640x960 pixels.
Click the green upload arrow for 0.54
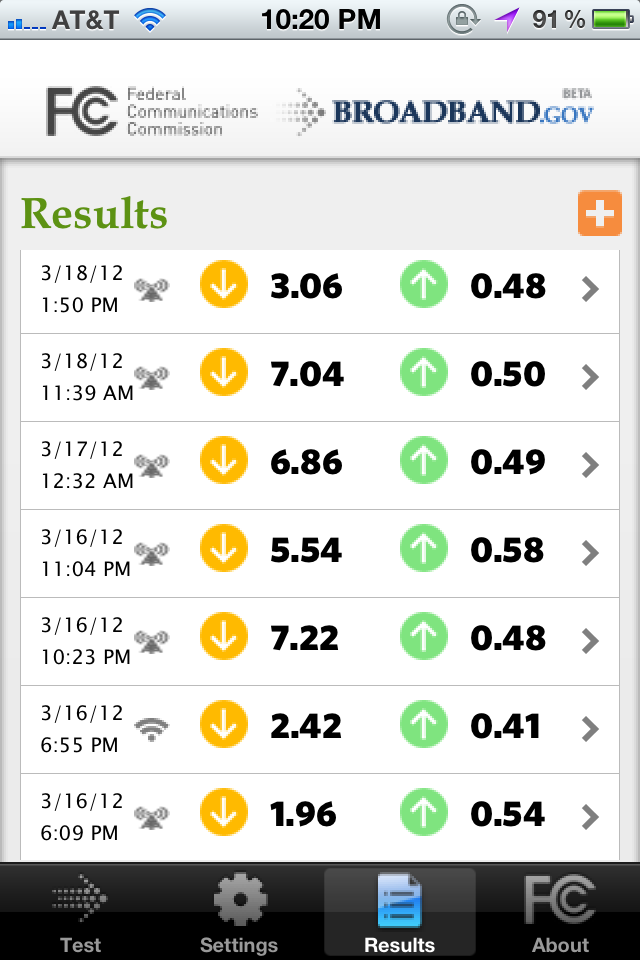coord(424,812)
